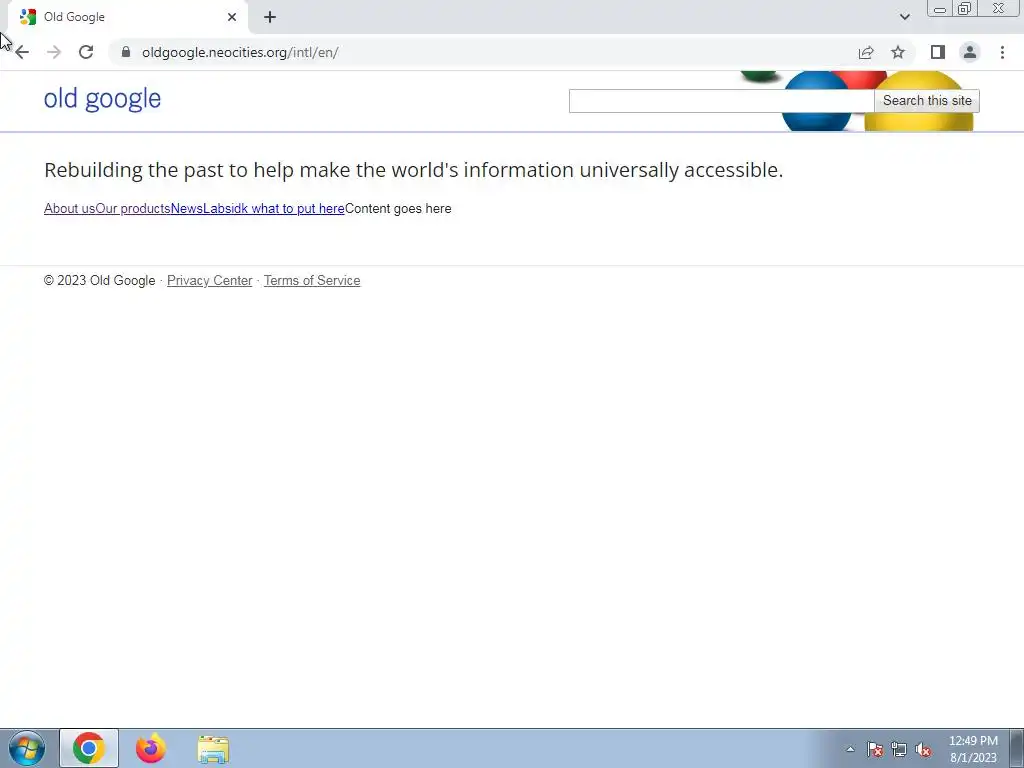
Task: Minimize the Chrome window
Action: click(x=940, y=9)
